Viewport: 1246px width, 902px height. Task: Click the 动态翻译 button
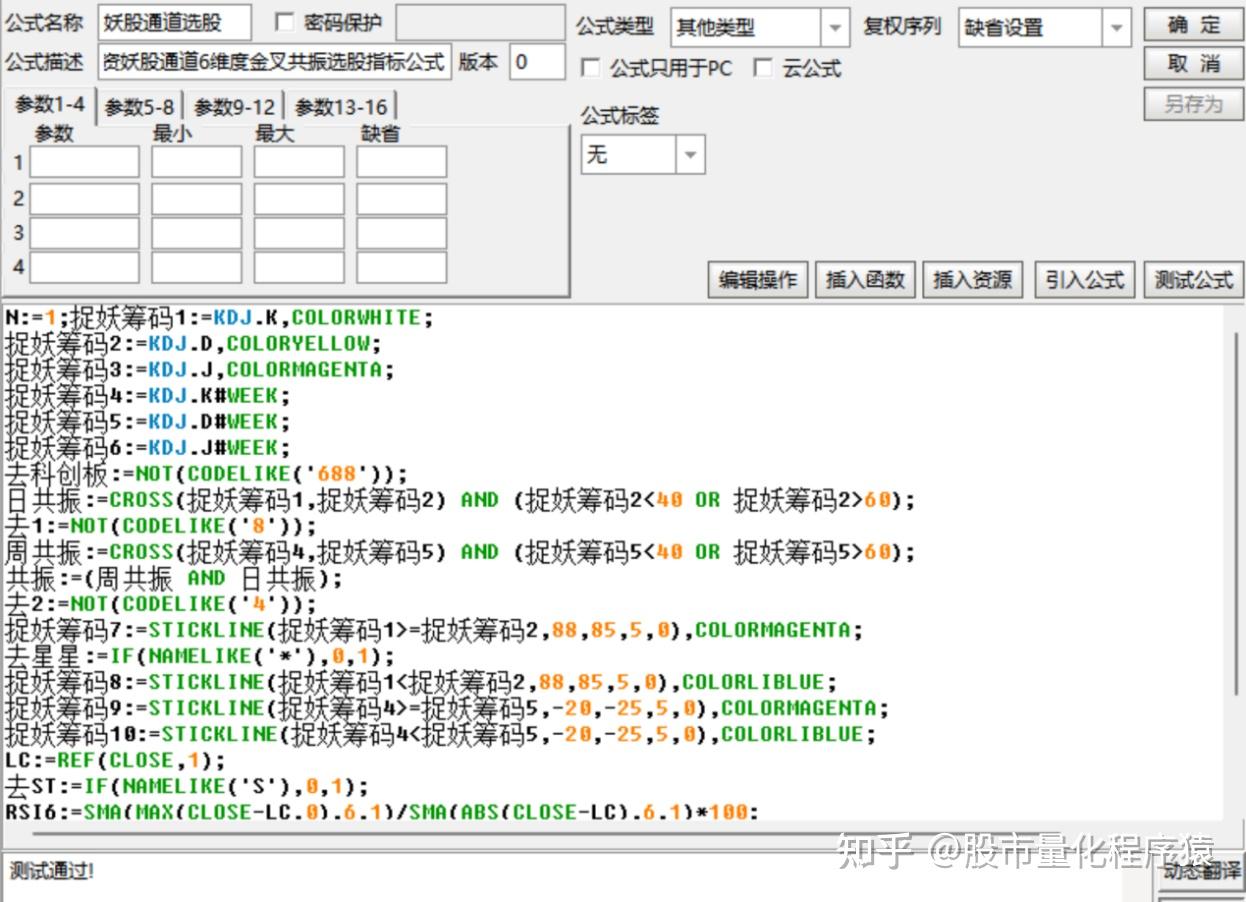click(x=1200, y=870)
